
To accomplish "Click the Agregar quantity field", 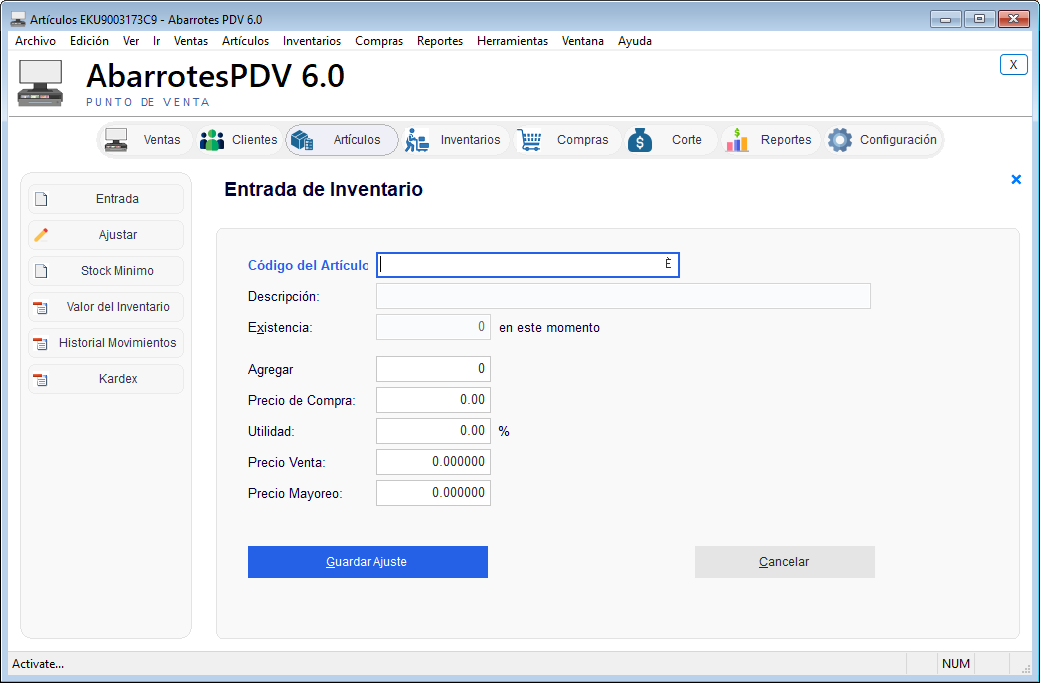I will click(x=433, y=369).
